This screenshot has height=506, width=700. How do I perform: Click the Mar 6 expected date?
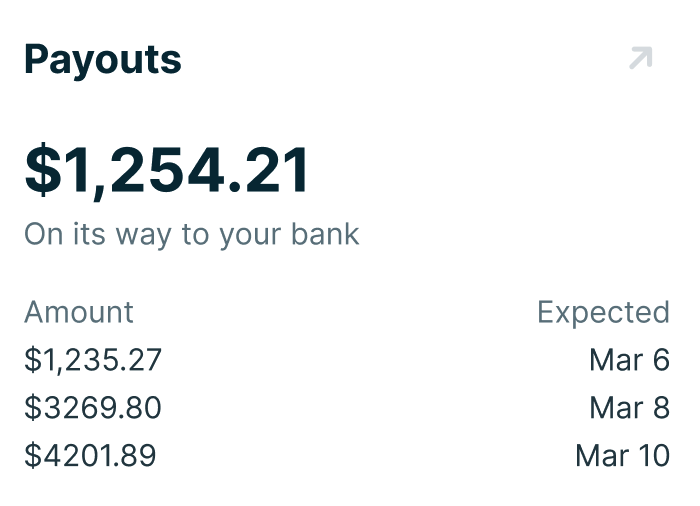tap(629, 360)
